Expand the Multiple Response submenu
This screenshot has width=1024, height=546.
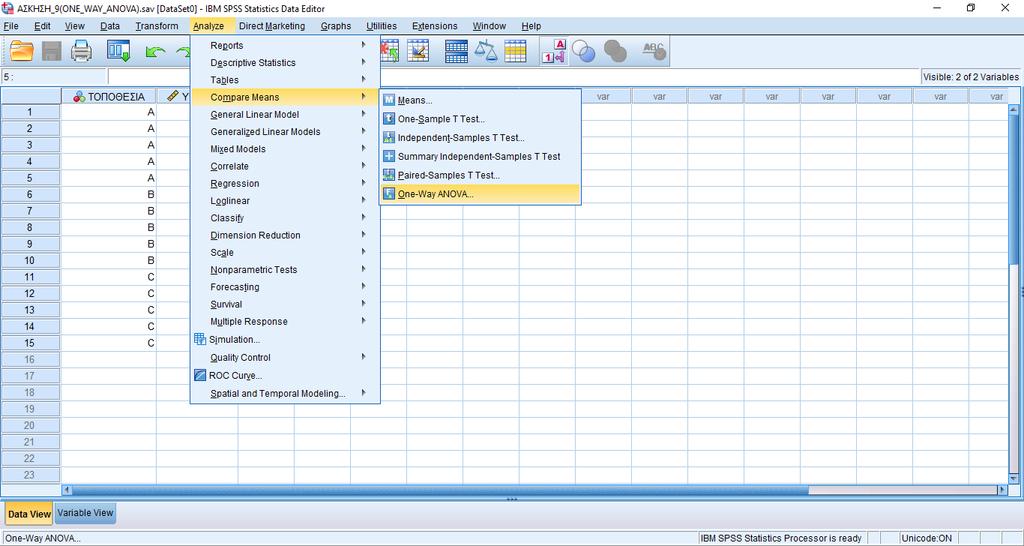[285, 321]
